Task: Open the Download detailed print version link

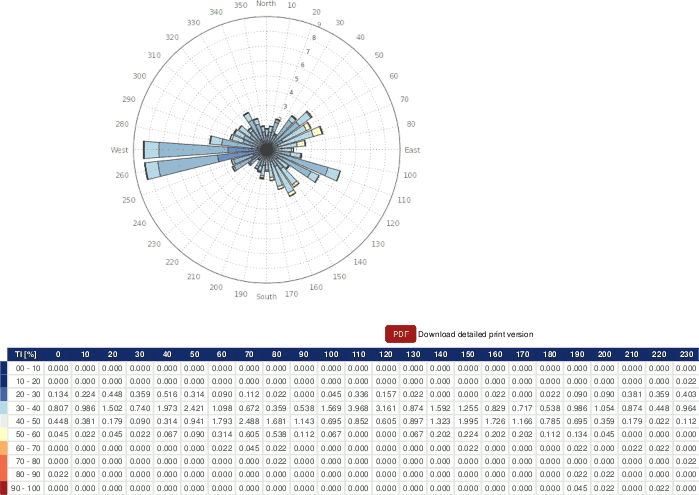Action: (x=475, y=334)
